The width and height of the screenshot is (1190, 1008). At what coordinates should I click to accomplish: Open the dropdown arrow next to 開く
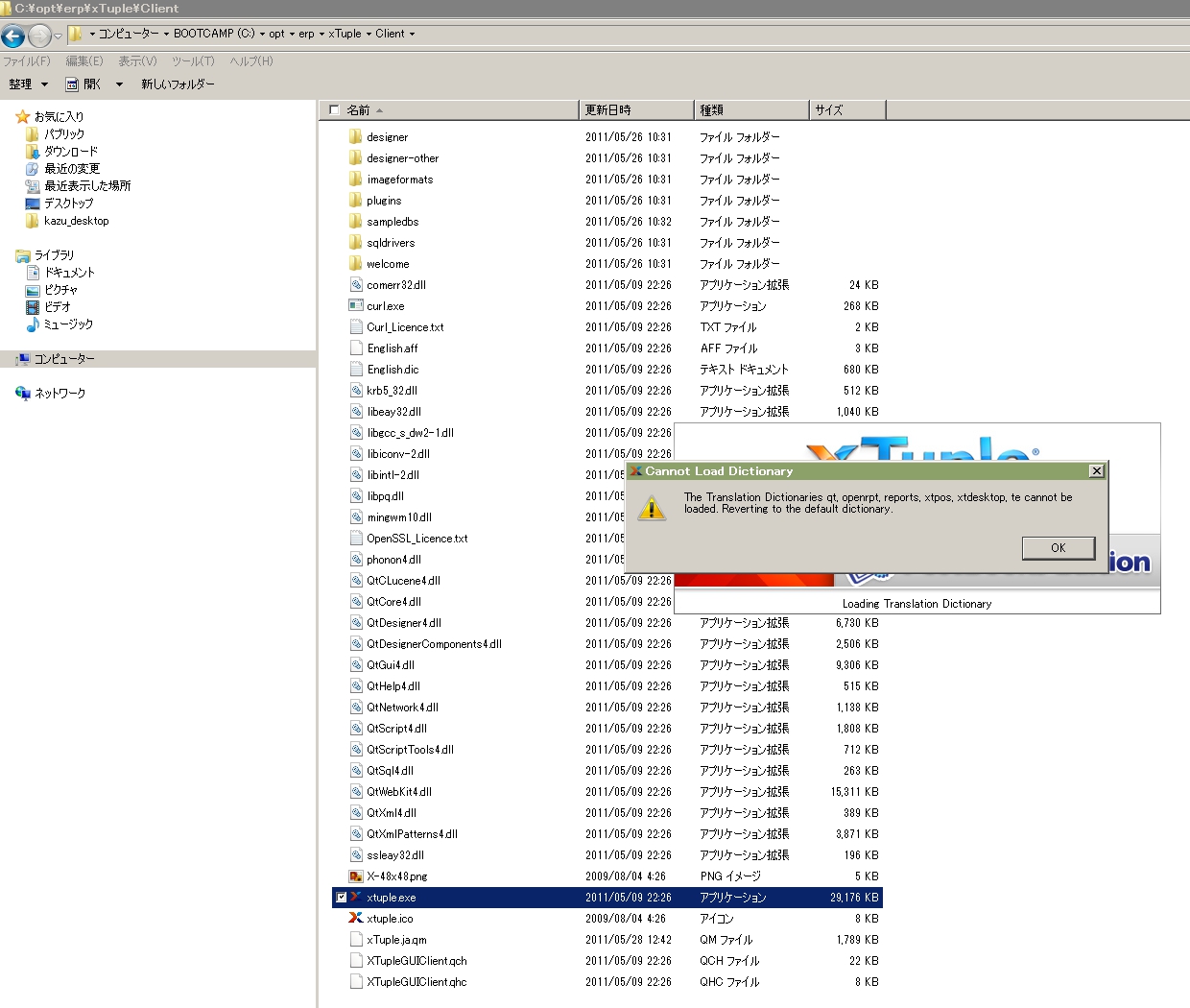coord(119,84)
